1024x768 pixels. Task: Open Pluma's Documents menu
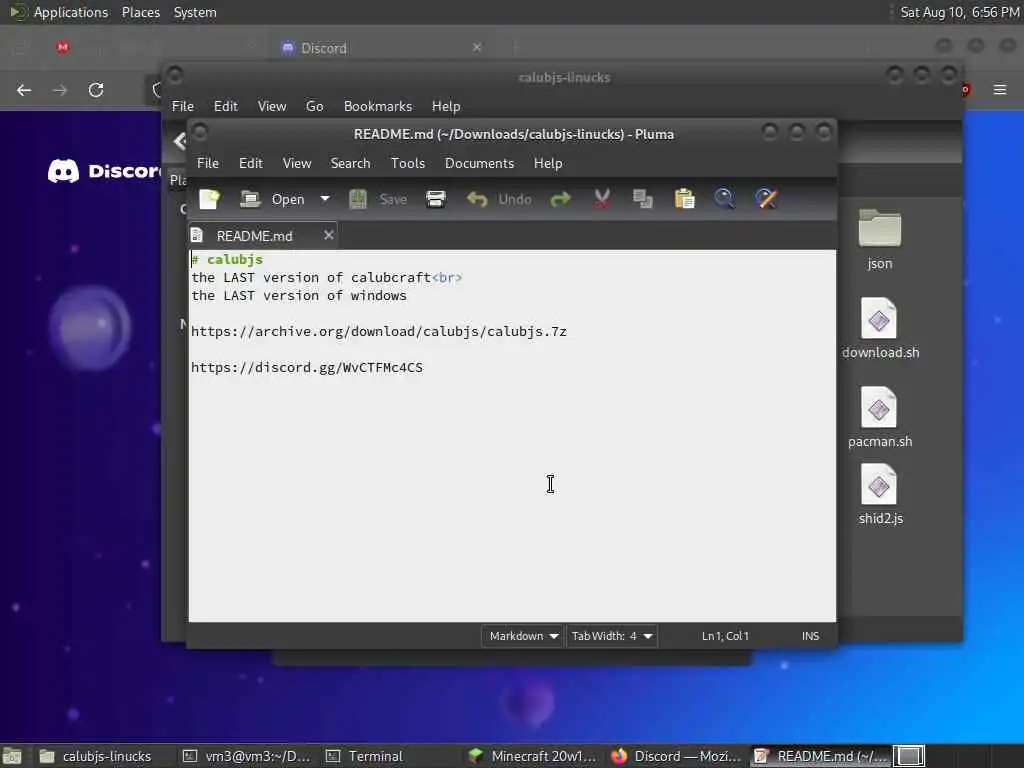[479, 163]
